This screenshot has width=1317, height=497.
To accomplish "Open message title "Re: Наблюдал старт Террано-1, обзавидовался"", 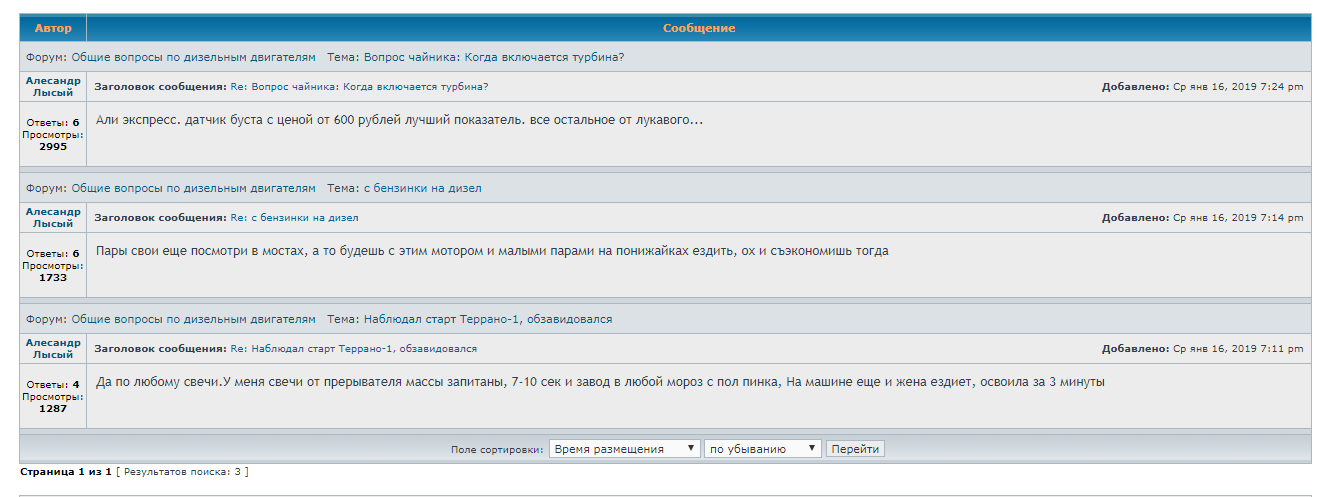I will pos(353,349).
